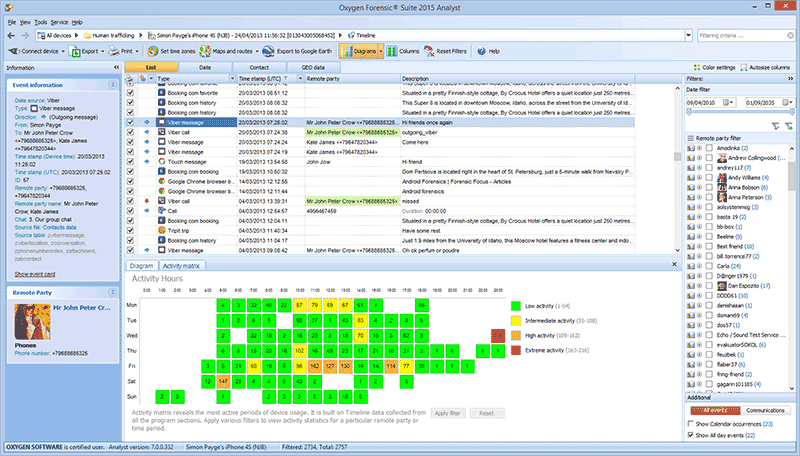
Task: Open the end date filter dropdown
Action: (x=788, y=103)
